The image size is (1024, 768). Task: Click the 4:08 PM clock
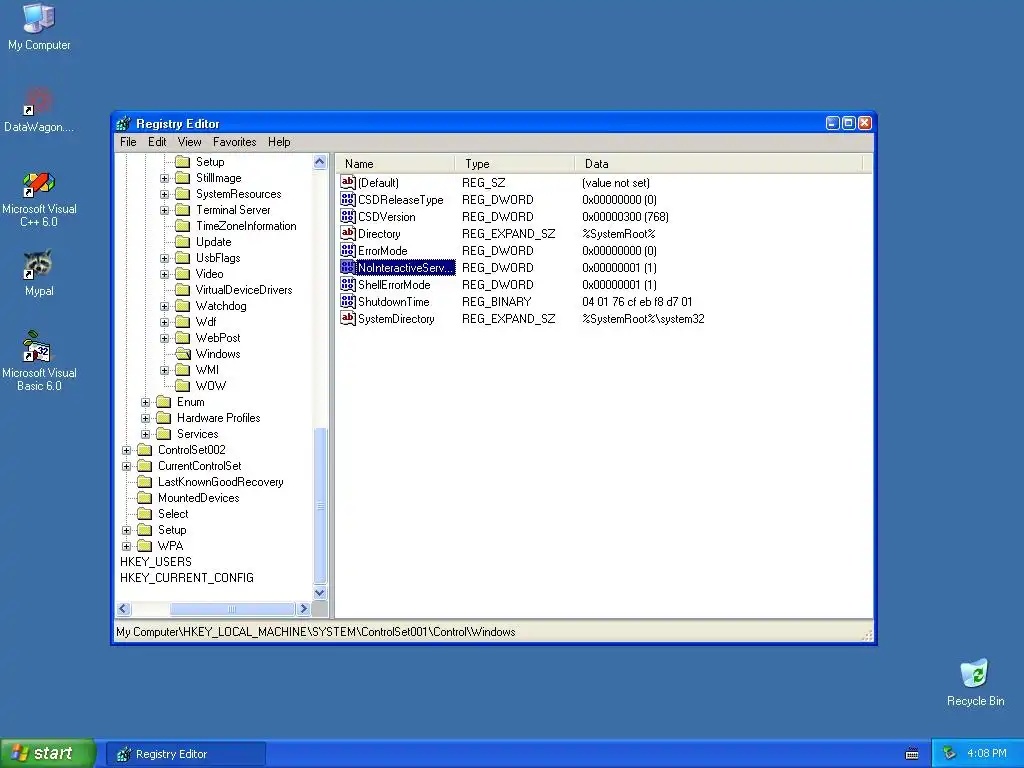point(987,754)
